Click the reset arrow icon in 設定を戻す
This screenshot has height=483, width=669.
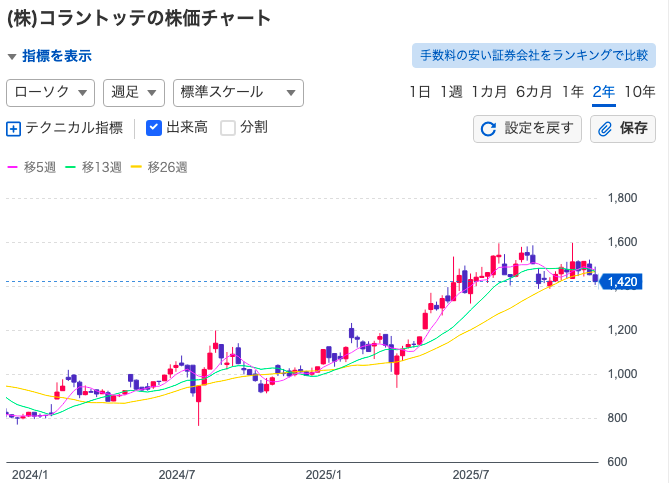tap(489, 128)
